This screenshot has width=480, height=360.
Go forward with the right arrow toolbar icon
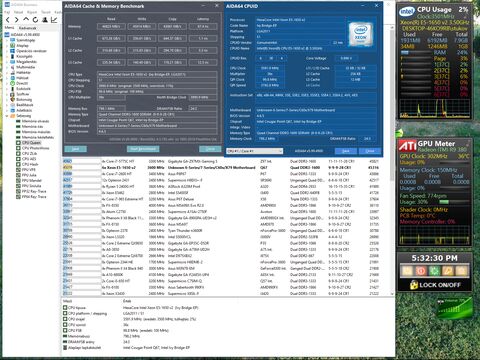(x=17, y=20)
